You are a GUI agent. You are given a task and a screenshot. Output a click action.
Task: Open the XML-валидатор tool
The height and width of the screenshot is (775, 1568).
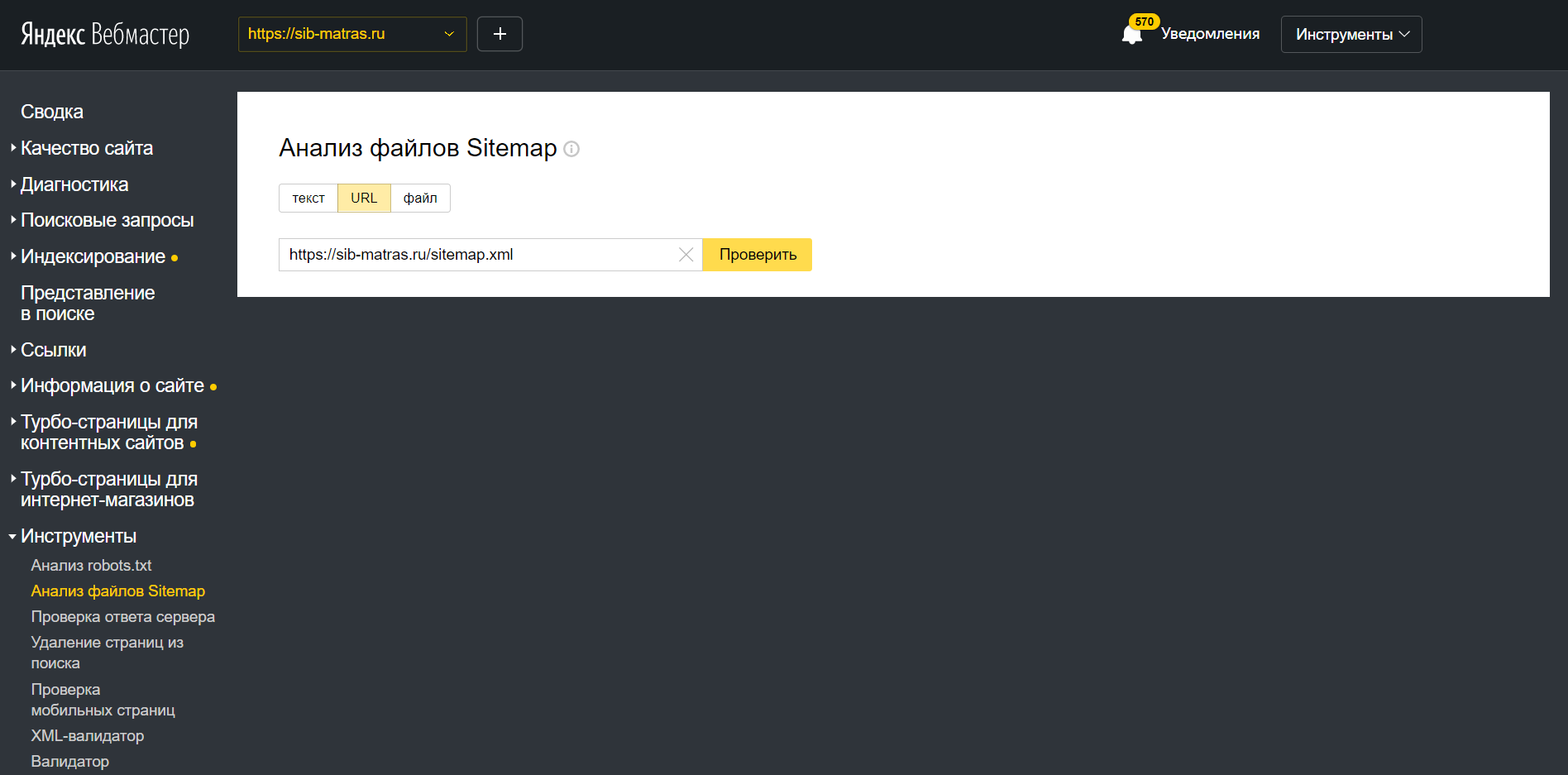point(87,735)
